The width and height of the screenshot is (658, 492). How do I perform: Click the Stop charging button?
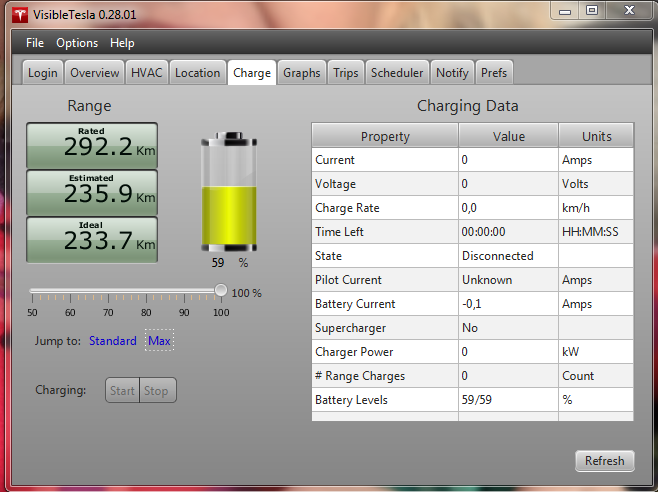[157, 390]
